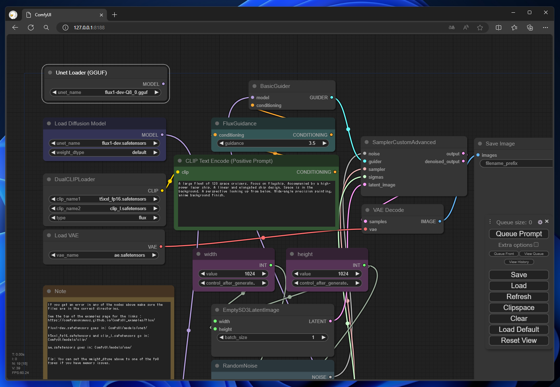The image size is (560, 387).
Task: Reload the page with the browser refresh icon
Action: [31, 27]
